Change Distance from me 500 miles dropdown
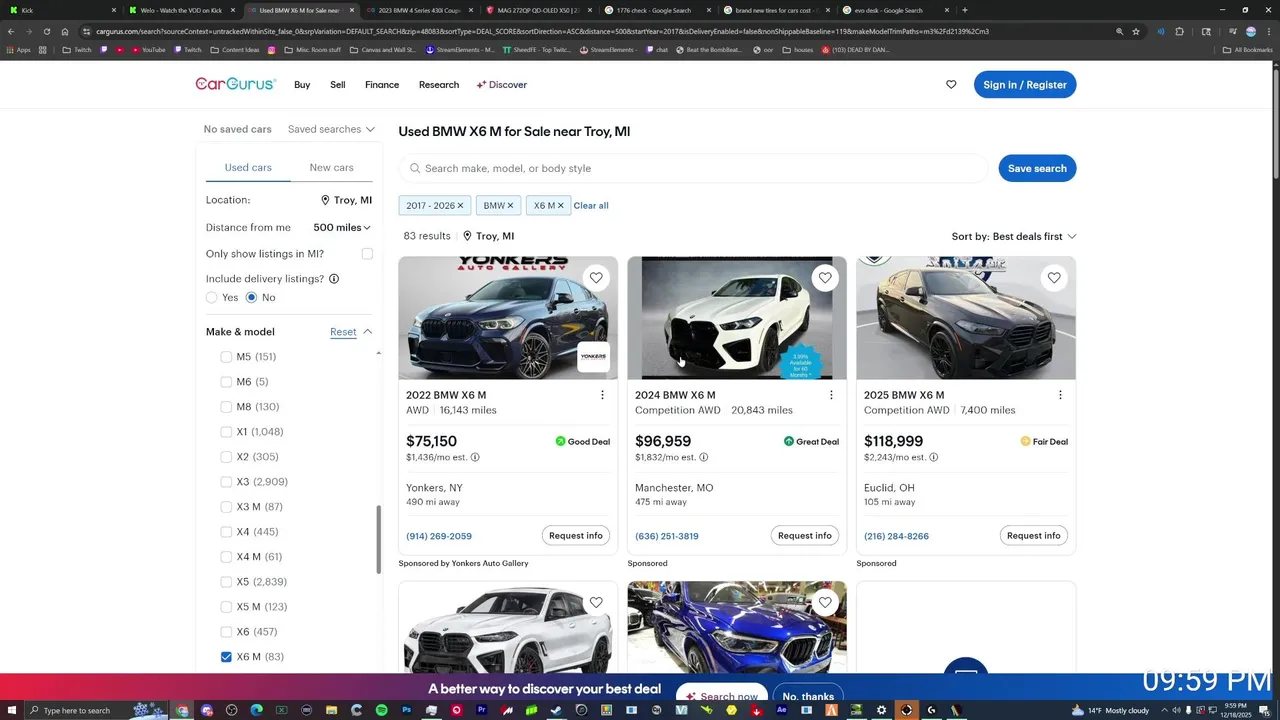The height and width of the screenshot is (720, 1280). coord(342,228)
